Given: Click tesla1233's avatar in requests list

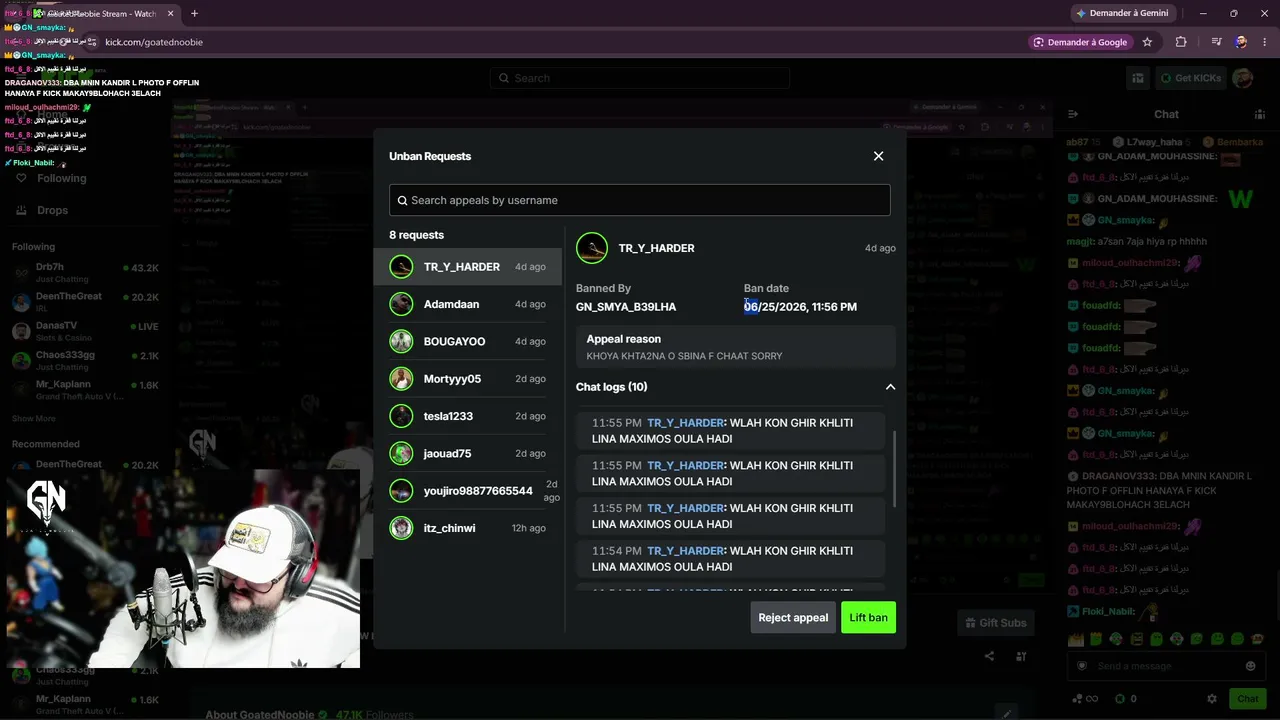Looking at the screenshot, I should click(401, 416).
